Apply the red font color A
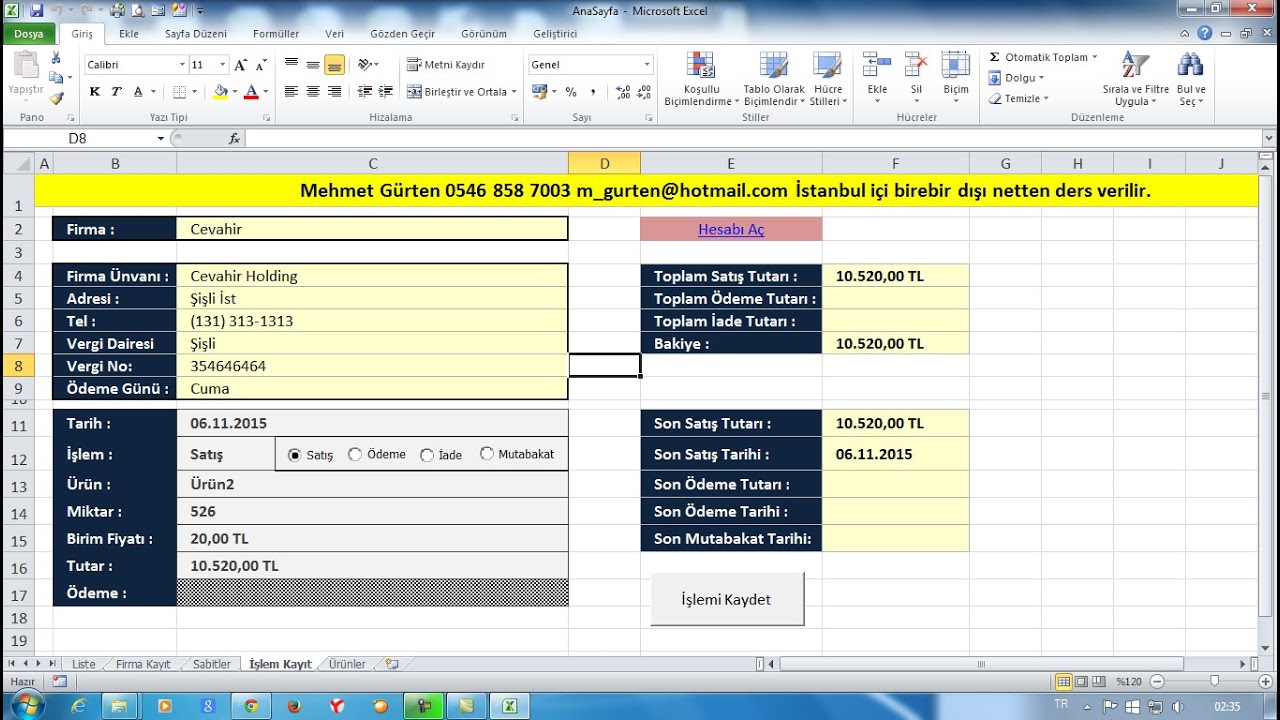This screenshot has height=720, width=1280. click(251, 91)
